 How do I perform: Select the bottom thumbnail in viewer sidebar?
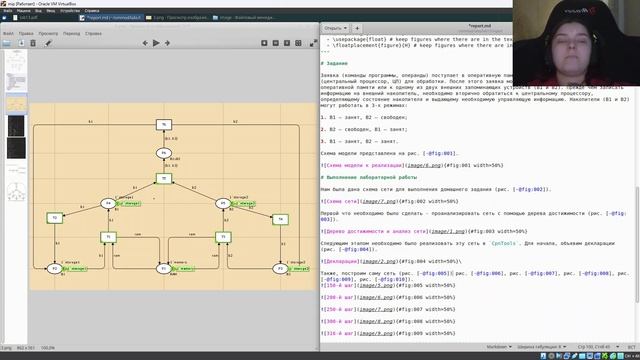pos(16,192)
